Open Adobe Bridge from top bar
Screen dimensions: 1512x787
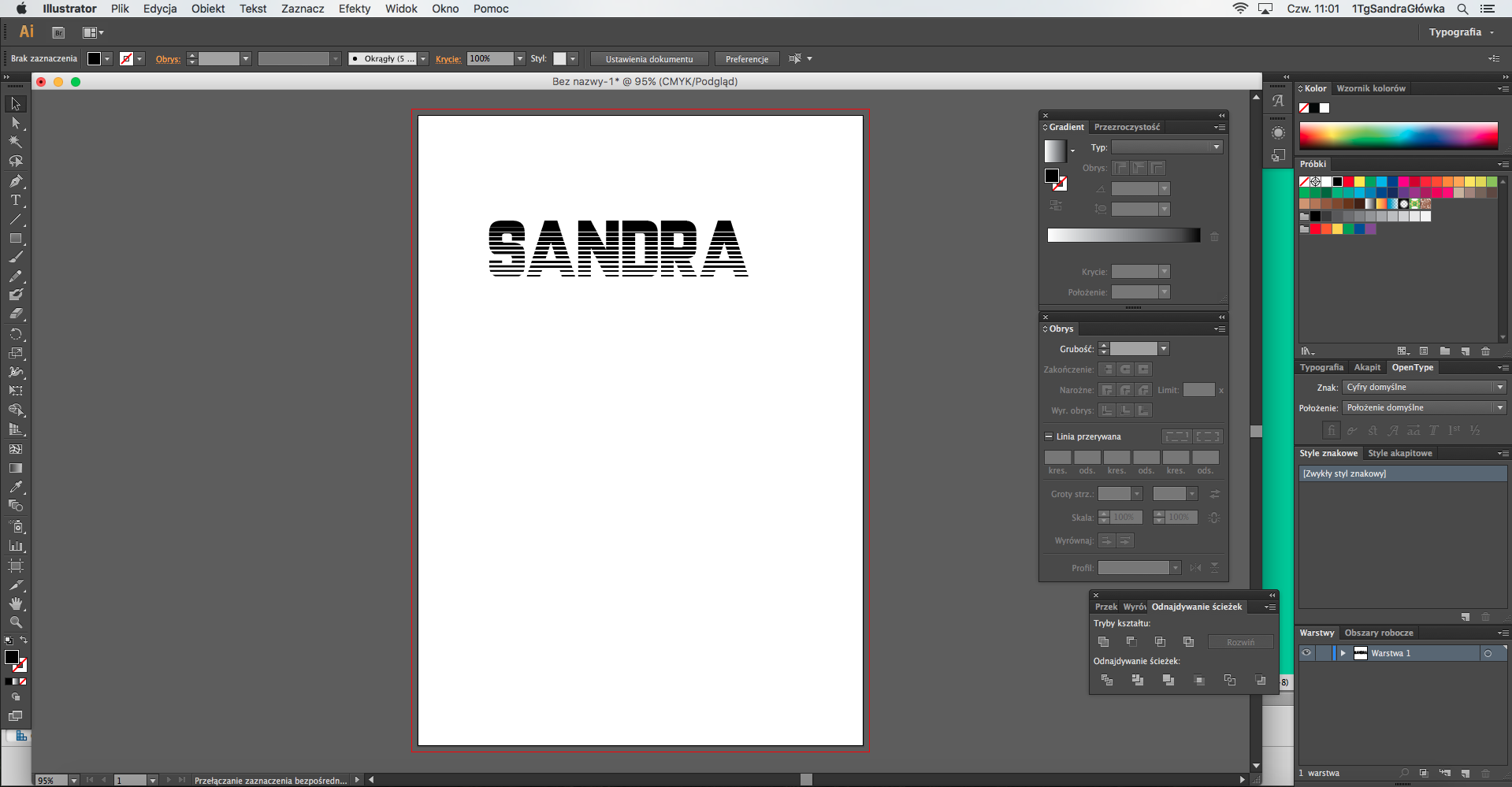(x=58, y=32)
